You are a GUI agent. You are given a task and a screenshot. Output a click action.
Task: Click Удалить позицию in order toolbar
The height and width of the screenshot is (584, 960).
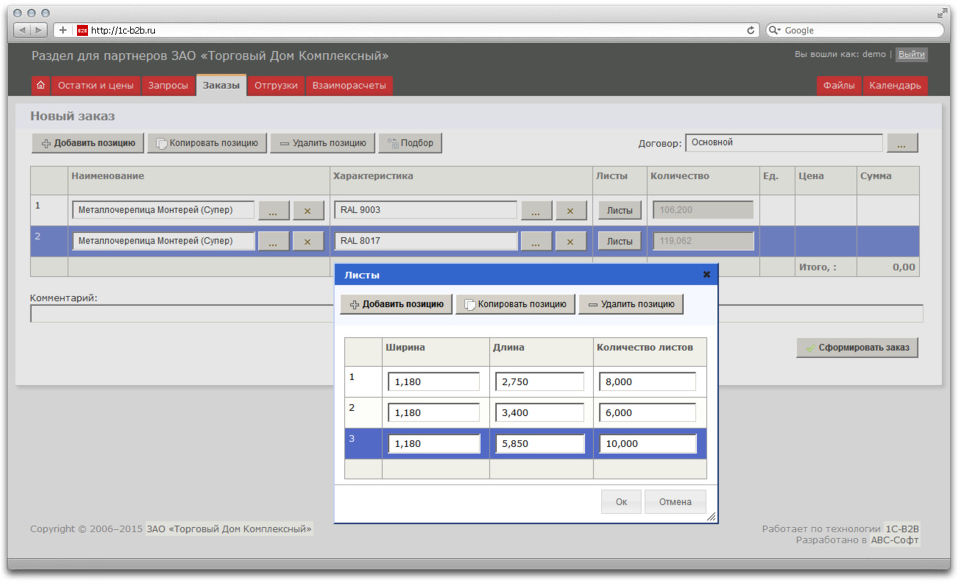pyautogui.click(x=323, y=143)
